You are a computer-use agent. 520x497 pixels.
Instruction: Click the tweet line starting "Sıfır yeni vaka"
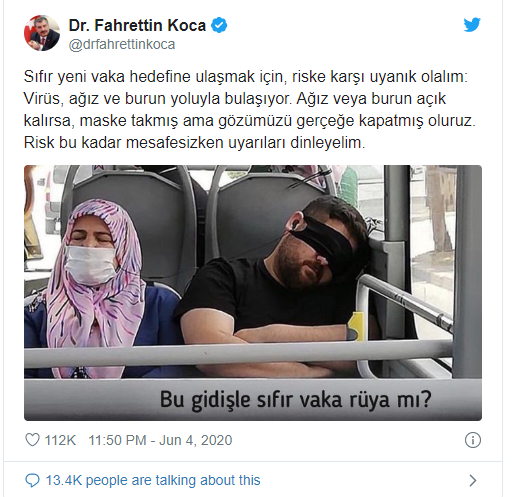click(x=246, y=77)
